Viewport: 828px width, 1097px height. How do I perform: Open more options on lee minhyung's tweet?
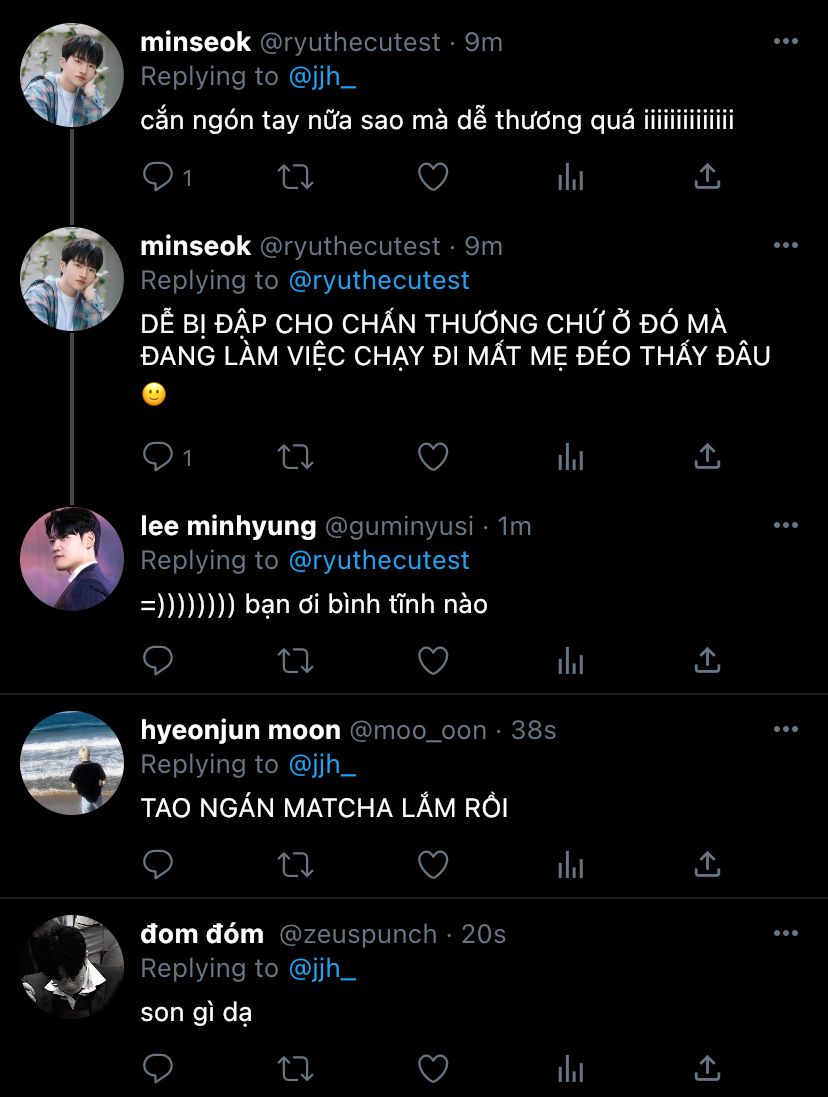[x=785, y=525]
